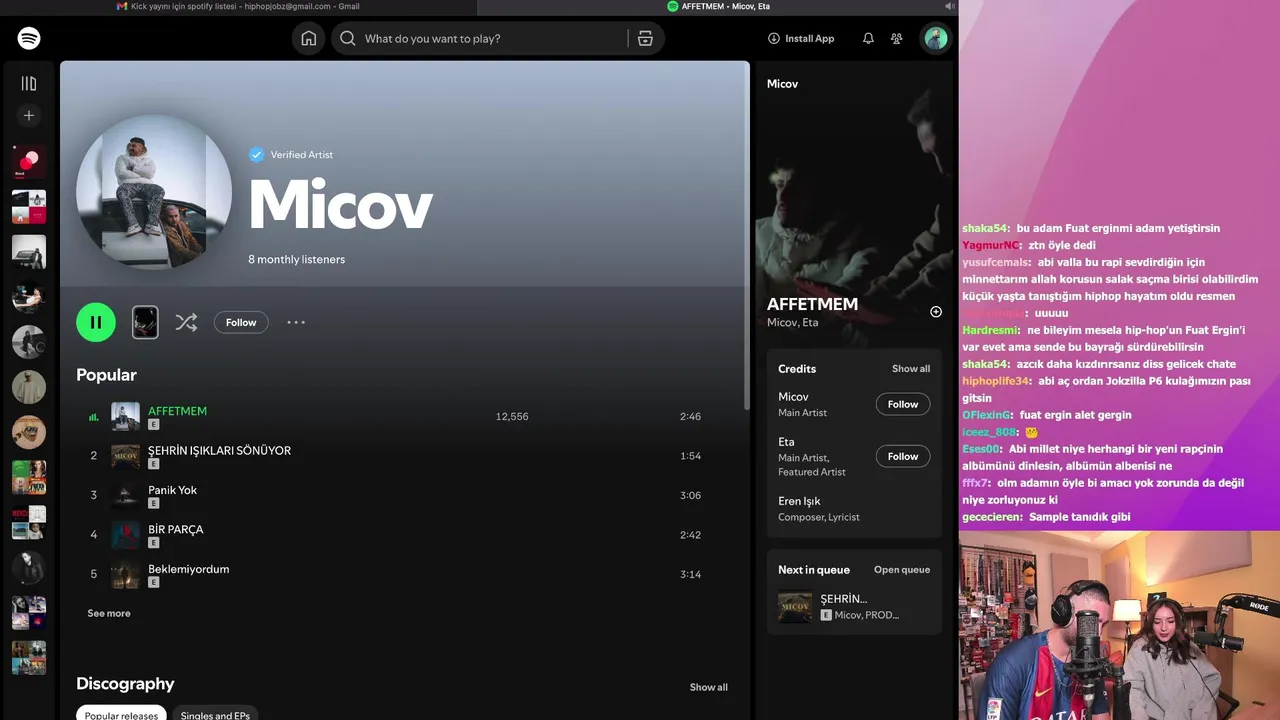This screenshot has width=1280, height=720.
Task: Click the main content scrollbar
Action: tap(746, 235)
